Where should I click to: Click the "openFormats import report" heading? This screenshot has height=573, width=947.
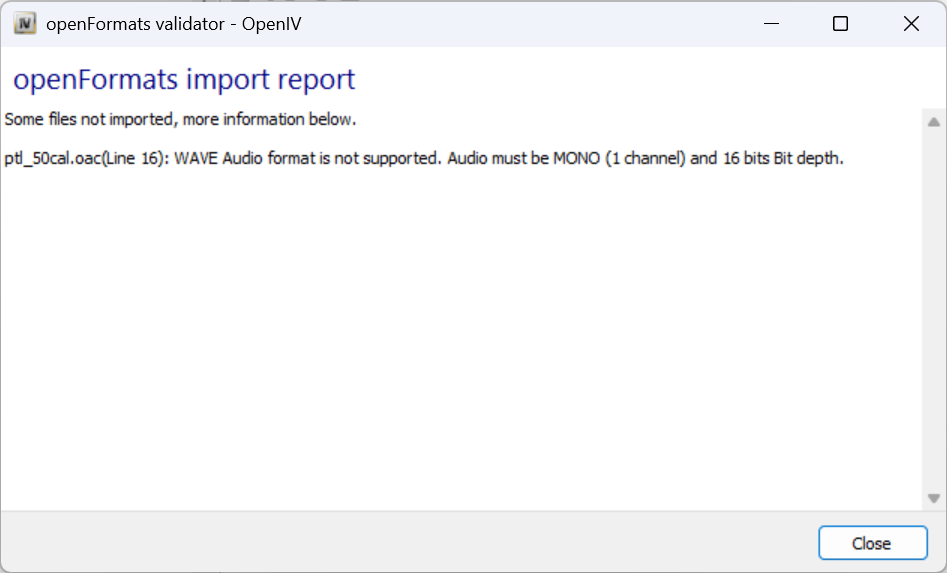click(184, 79)
